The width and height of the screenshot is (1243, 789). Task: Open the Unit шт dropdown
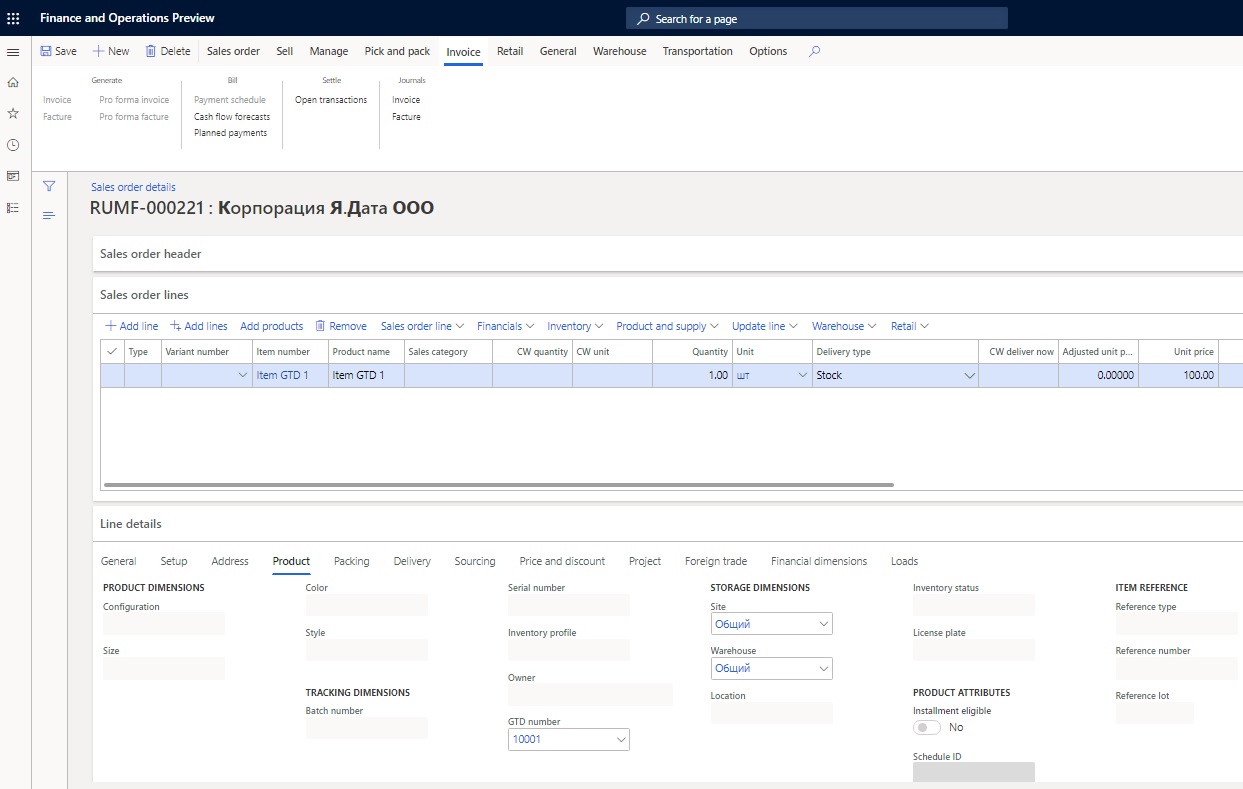click(x=802, y=375)
